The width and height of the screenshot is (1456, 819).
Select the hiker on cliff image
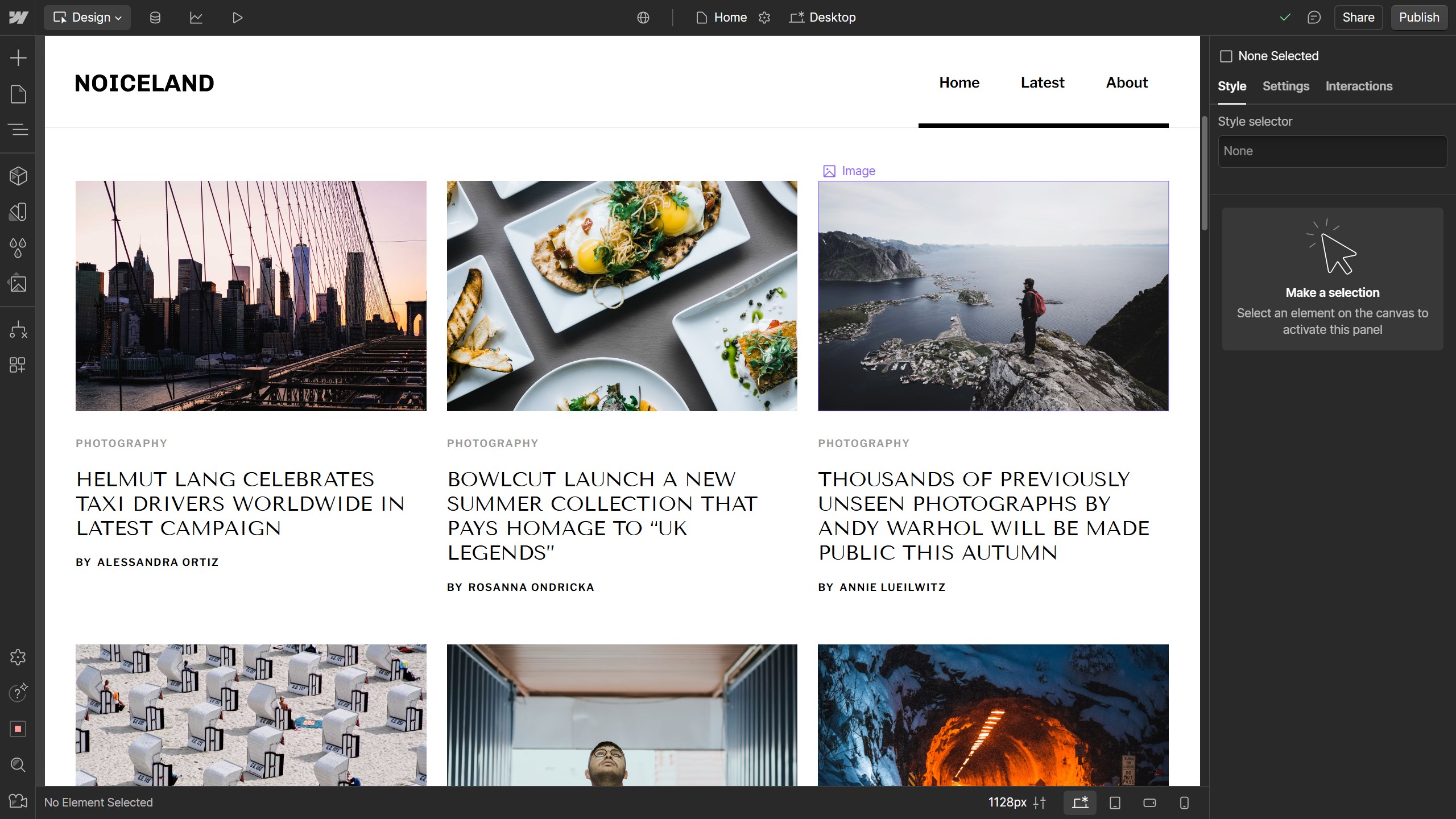[x=993, y=296]
